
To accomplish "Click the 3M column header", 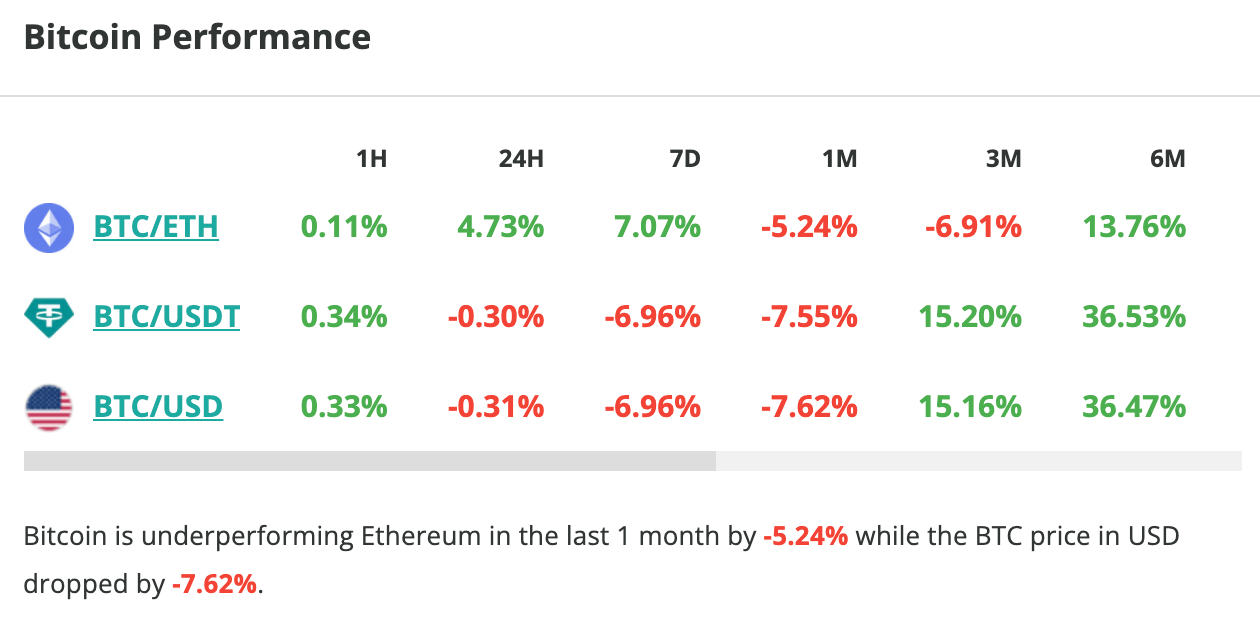I will click(1003, 159).
